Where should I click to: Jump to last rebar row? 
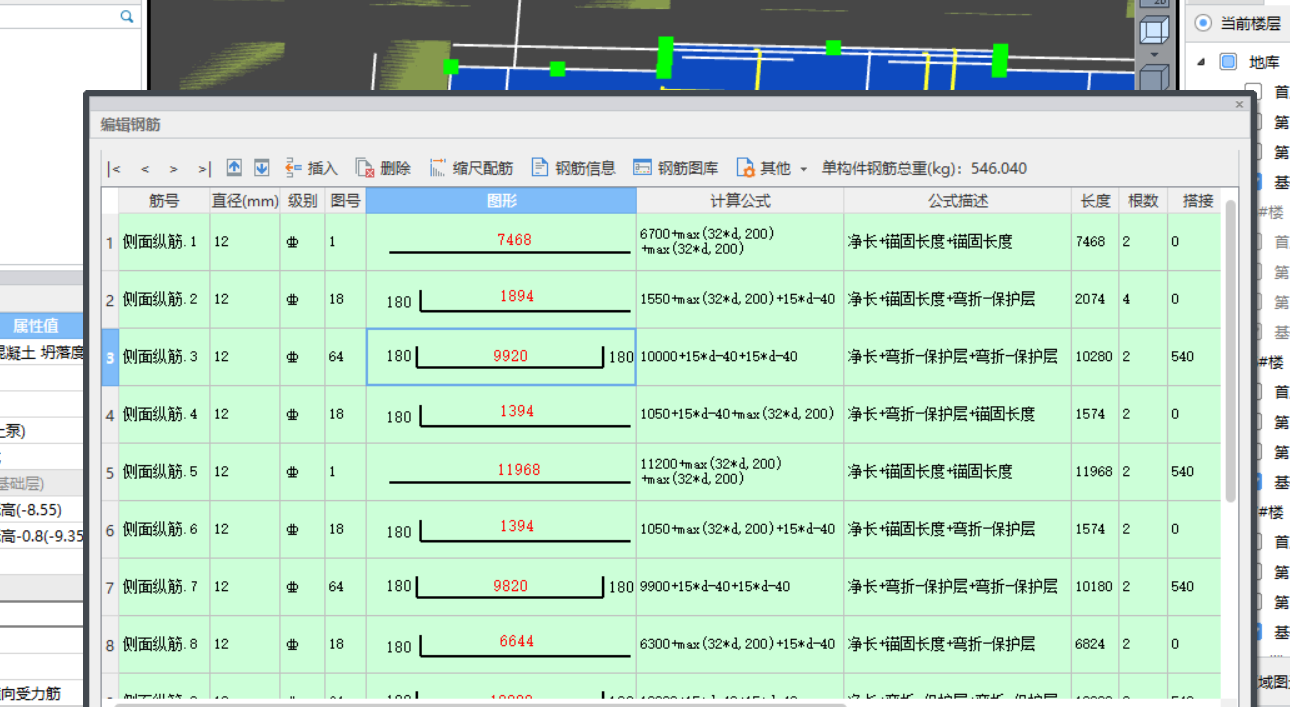coord(204,169)
